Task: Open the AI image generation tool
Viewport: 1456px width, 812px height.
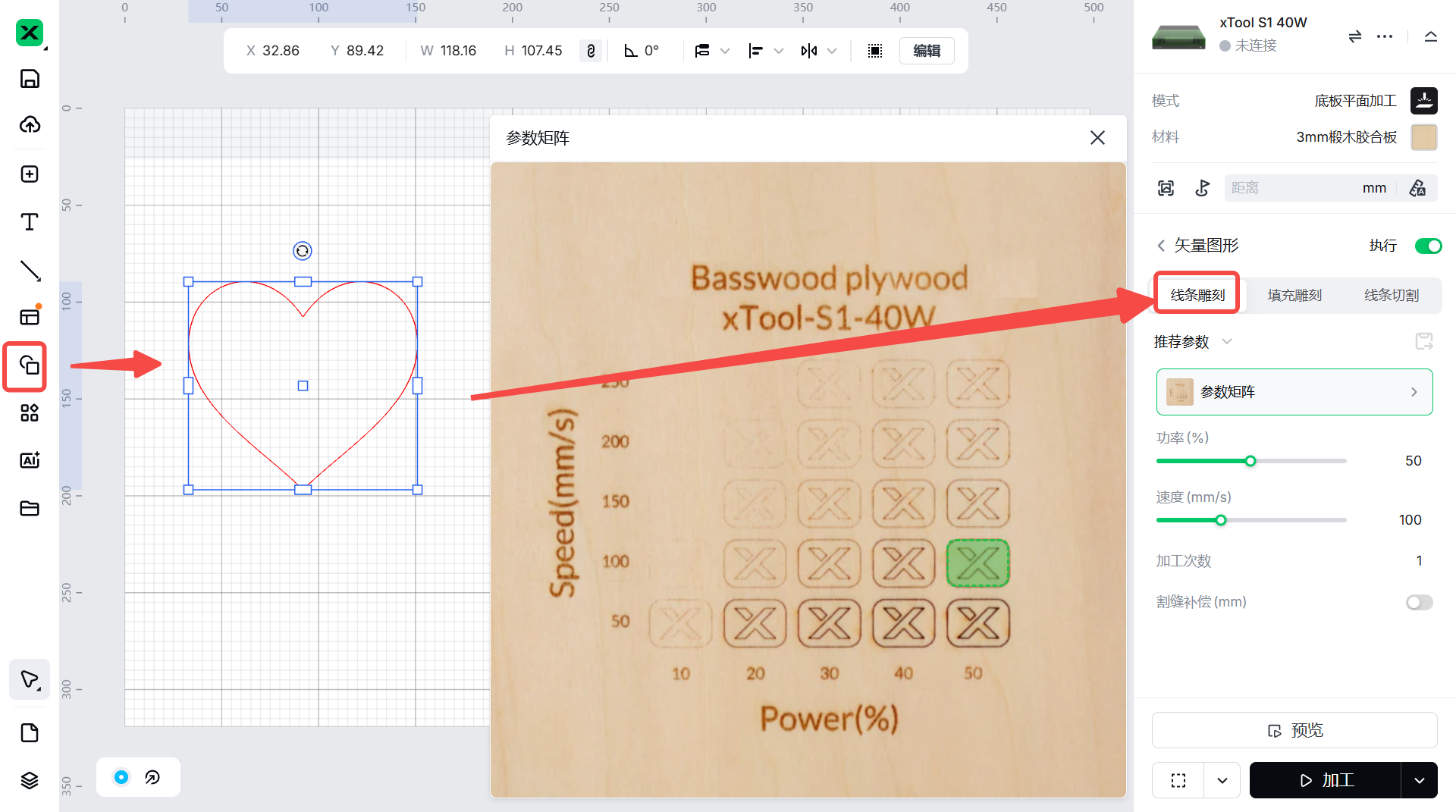Action: [x=30, y=460]
